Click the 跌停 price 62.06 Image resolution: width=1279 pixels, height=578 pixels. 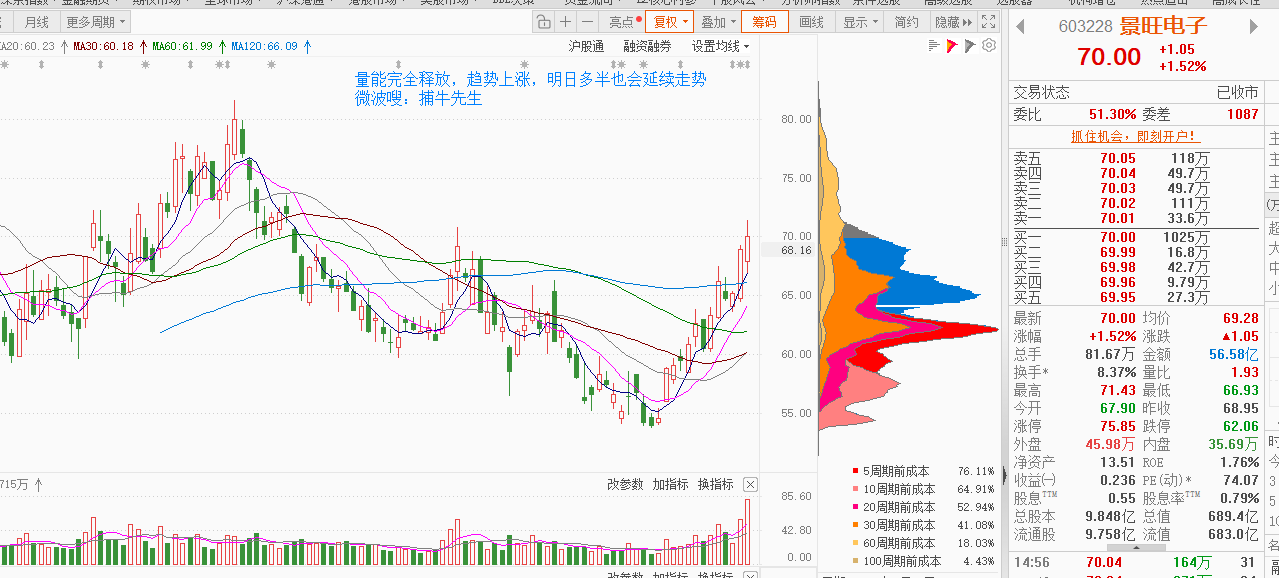pyautogui.click(x=1240, y=426)
